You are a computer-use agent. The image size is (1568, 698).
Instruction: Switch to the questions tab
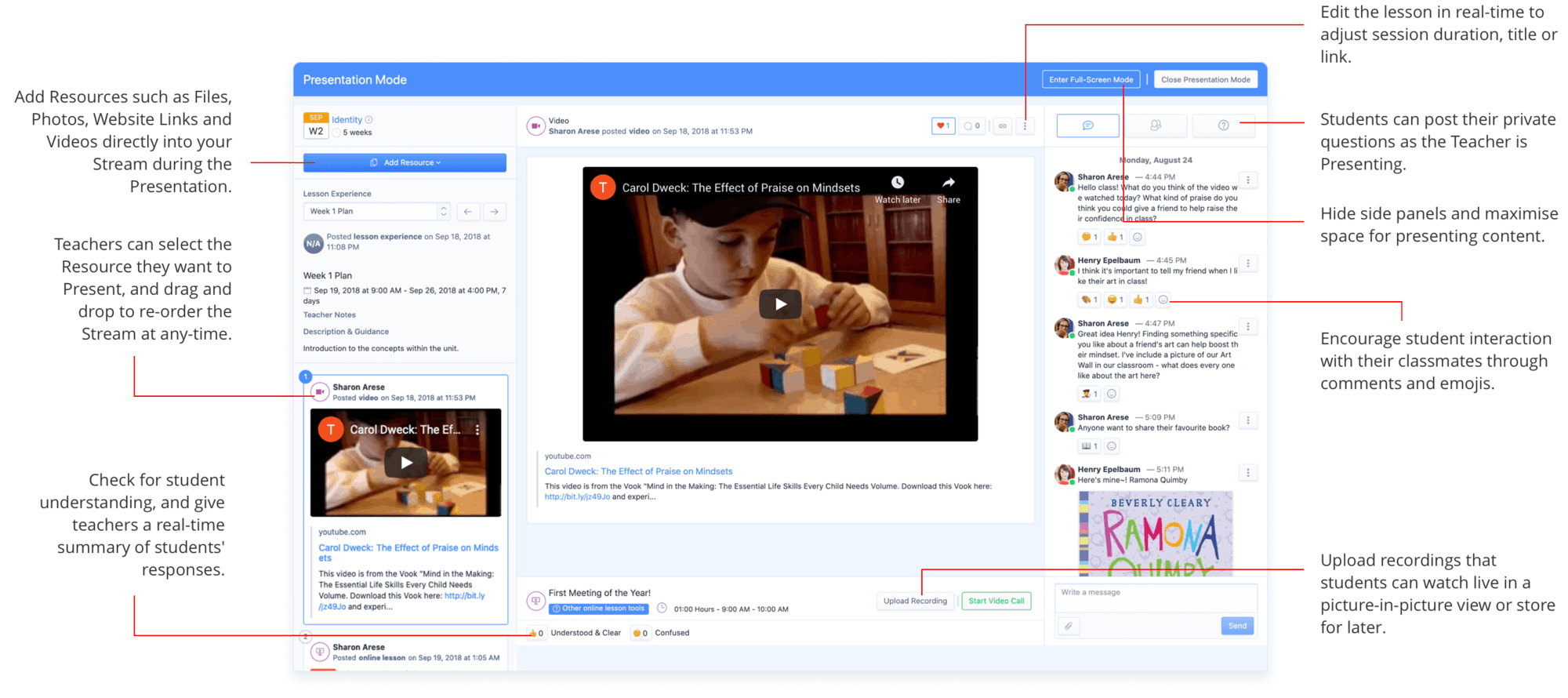1223,125
